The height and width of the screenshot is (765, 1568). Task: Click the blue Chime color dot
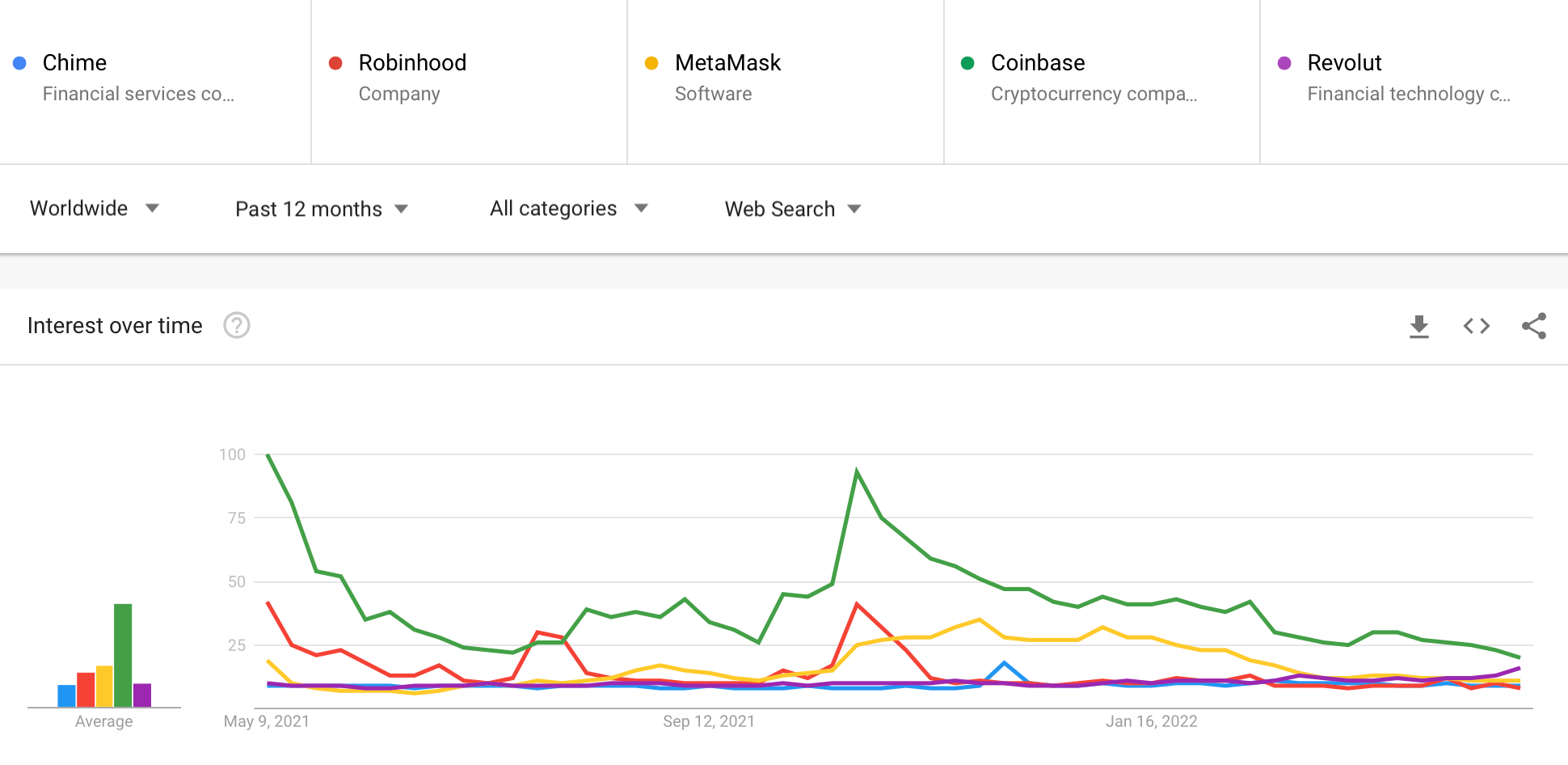20,63
